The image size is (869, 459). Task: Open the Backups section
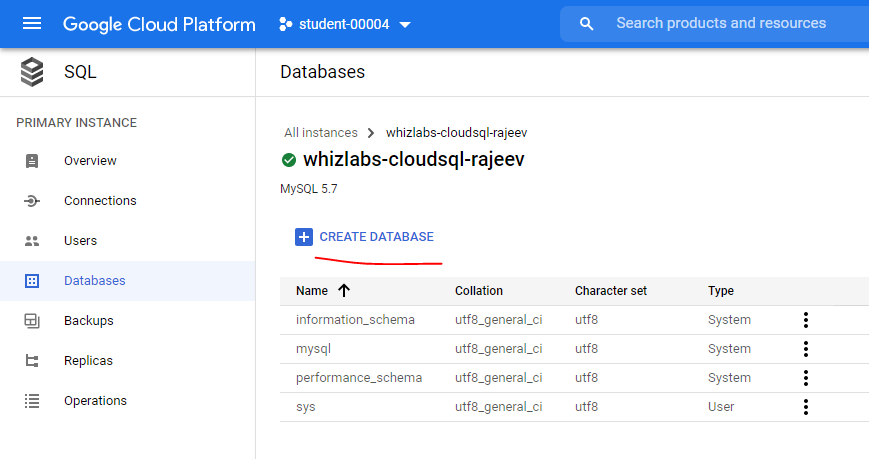pyautogui.click(x=127, y=320)
